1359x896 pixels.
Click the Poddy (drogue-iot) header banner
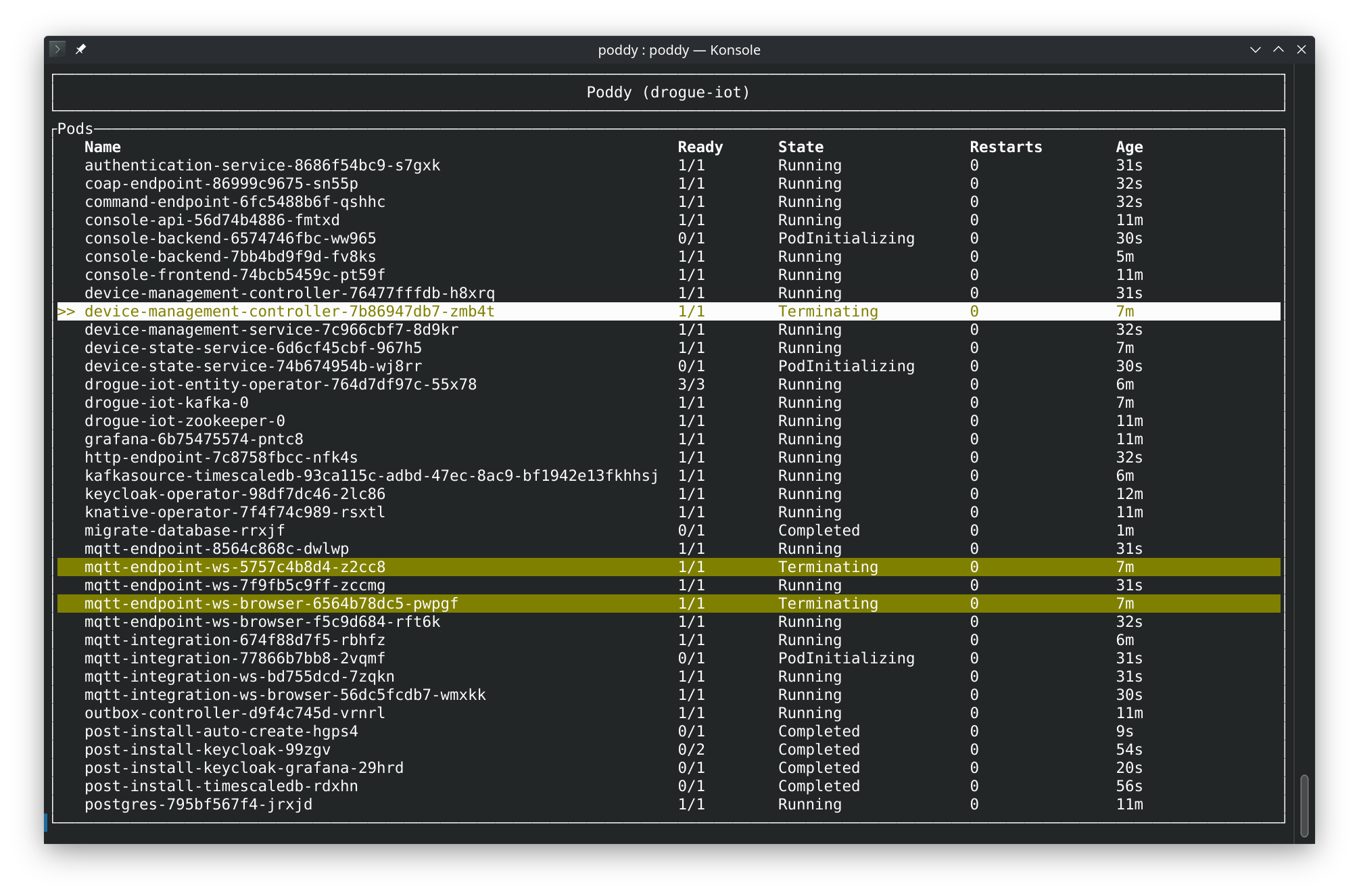pos(668,92)
